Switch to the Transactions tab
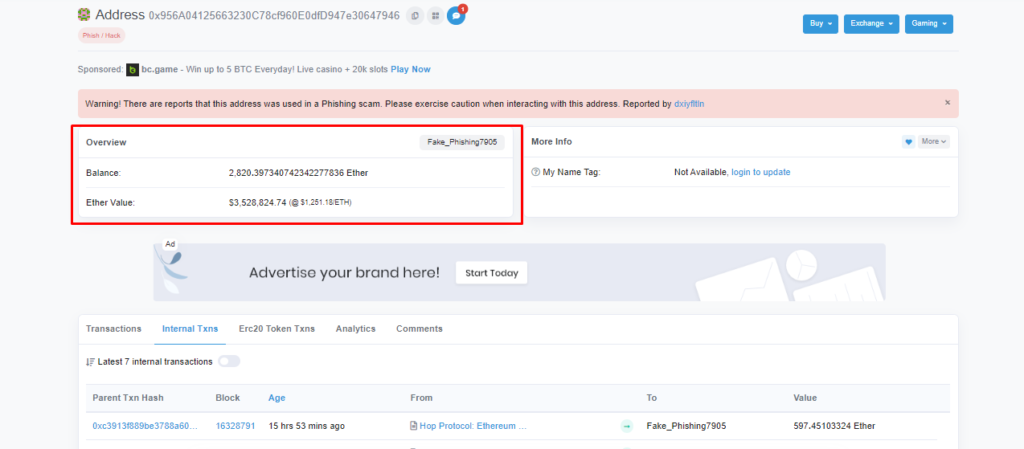The height and width of the screenshot is (449, 1024). click(x=113, y=328)
